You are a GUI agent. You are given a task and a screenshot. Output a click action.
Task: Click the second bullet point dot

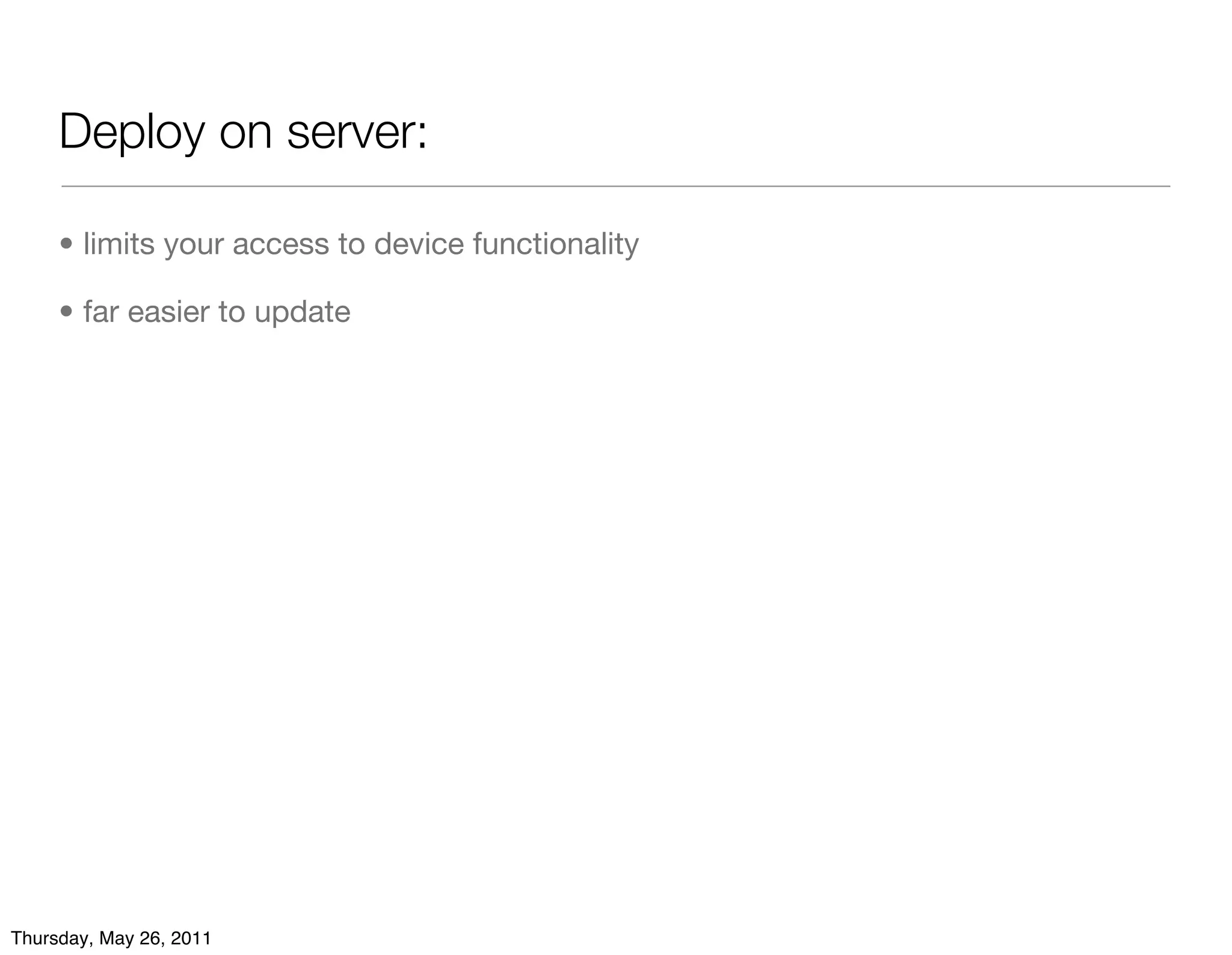(x=67, y=312)
